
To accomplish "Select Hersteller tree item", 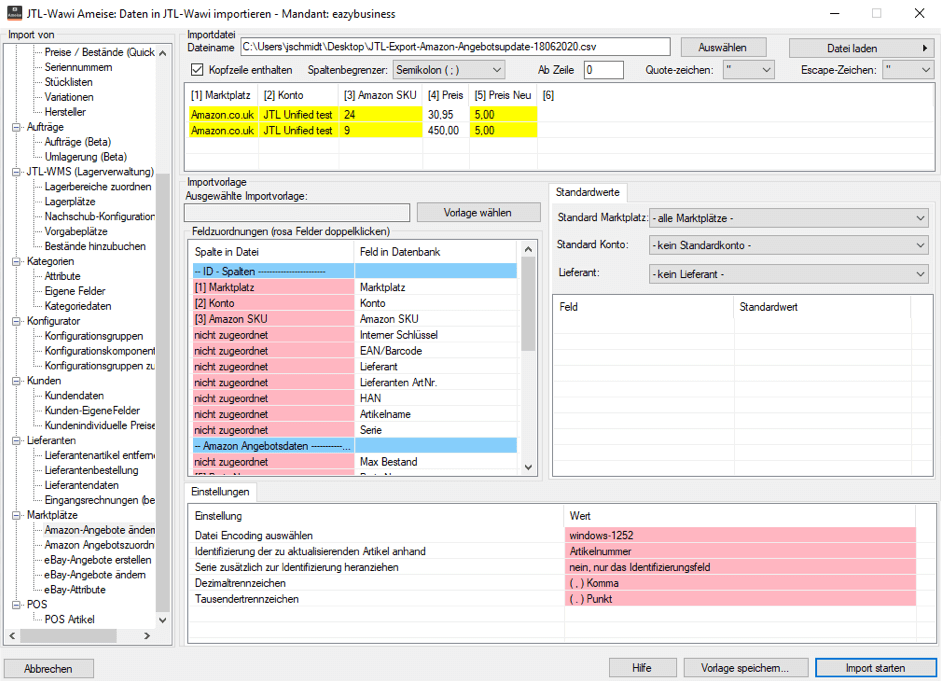I will [x=65, y=112].
